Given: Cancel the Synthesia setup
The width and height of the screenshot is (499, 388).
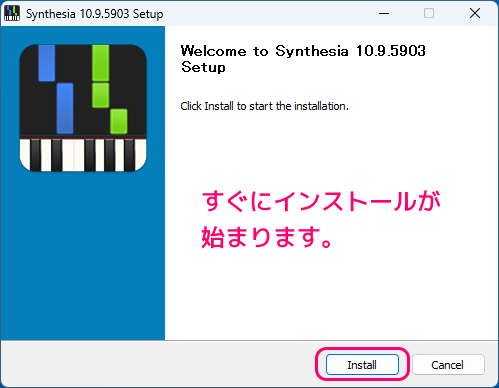Looking at the screenshot, I should pos(448,365).
